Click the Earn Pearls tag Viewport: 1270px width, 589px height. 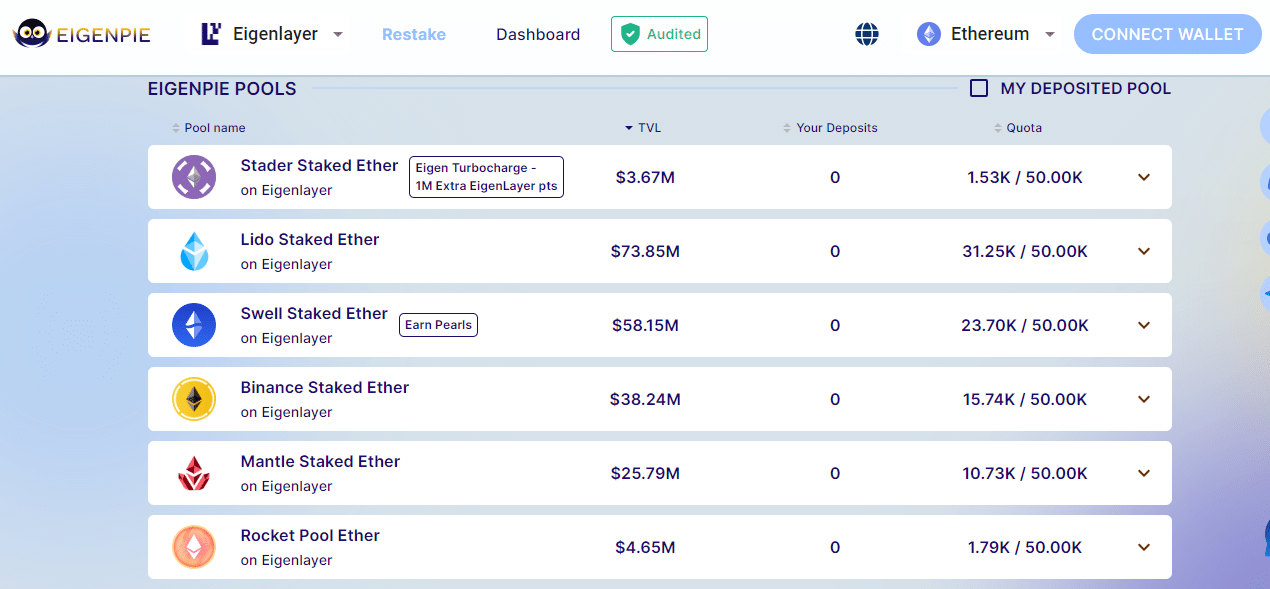point(439,325)
